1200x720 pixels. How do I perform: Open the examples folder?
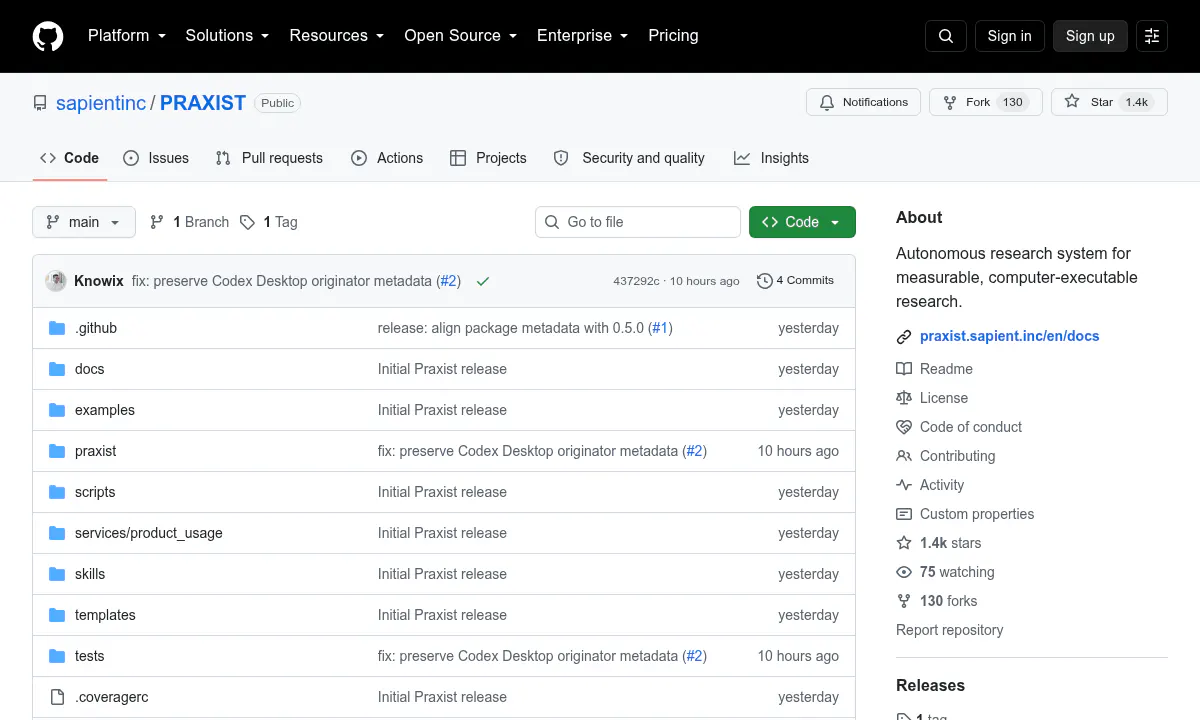(104, 410)
